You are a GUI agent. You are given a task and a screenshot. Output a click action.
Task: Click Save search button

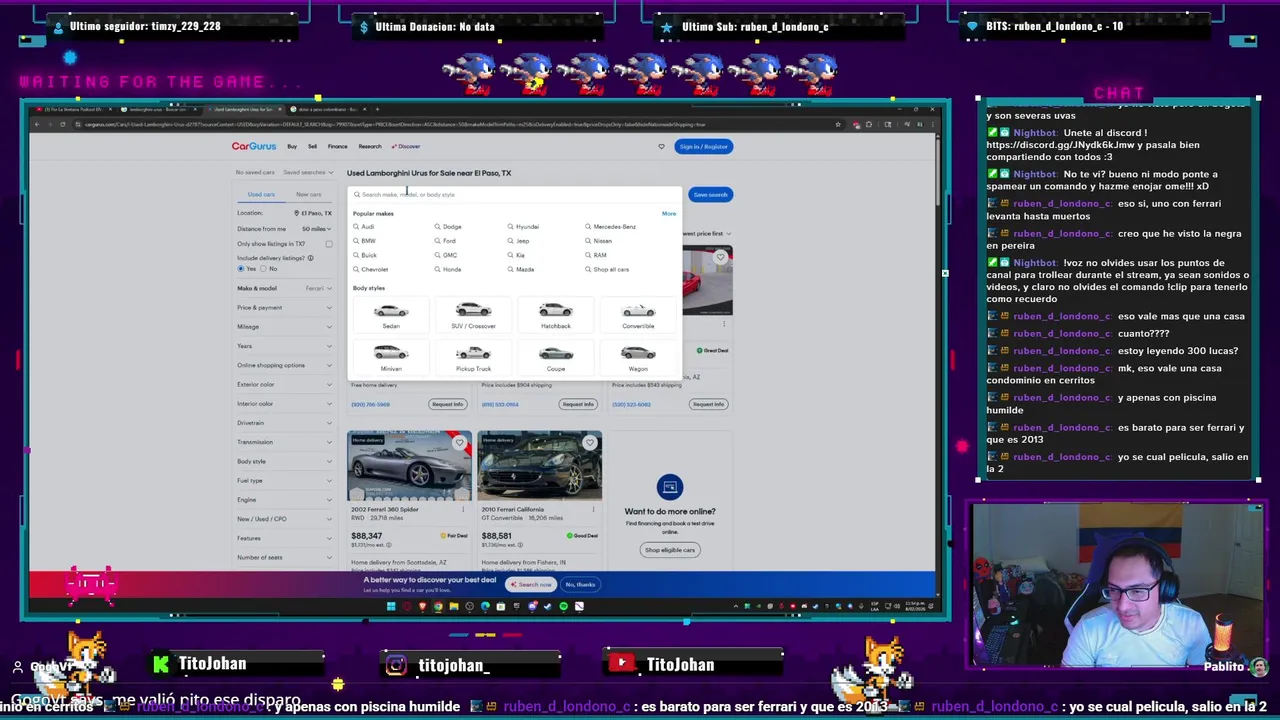coord(711,195)
